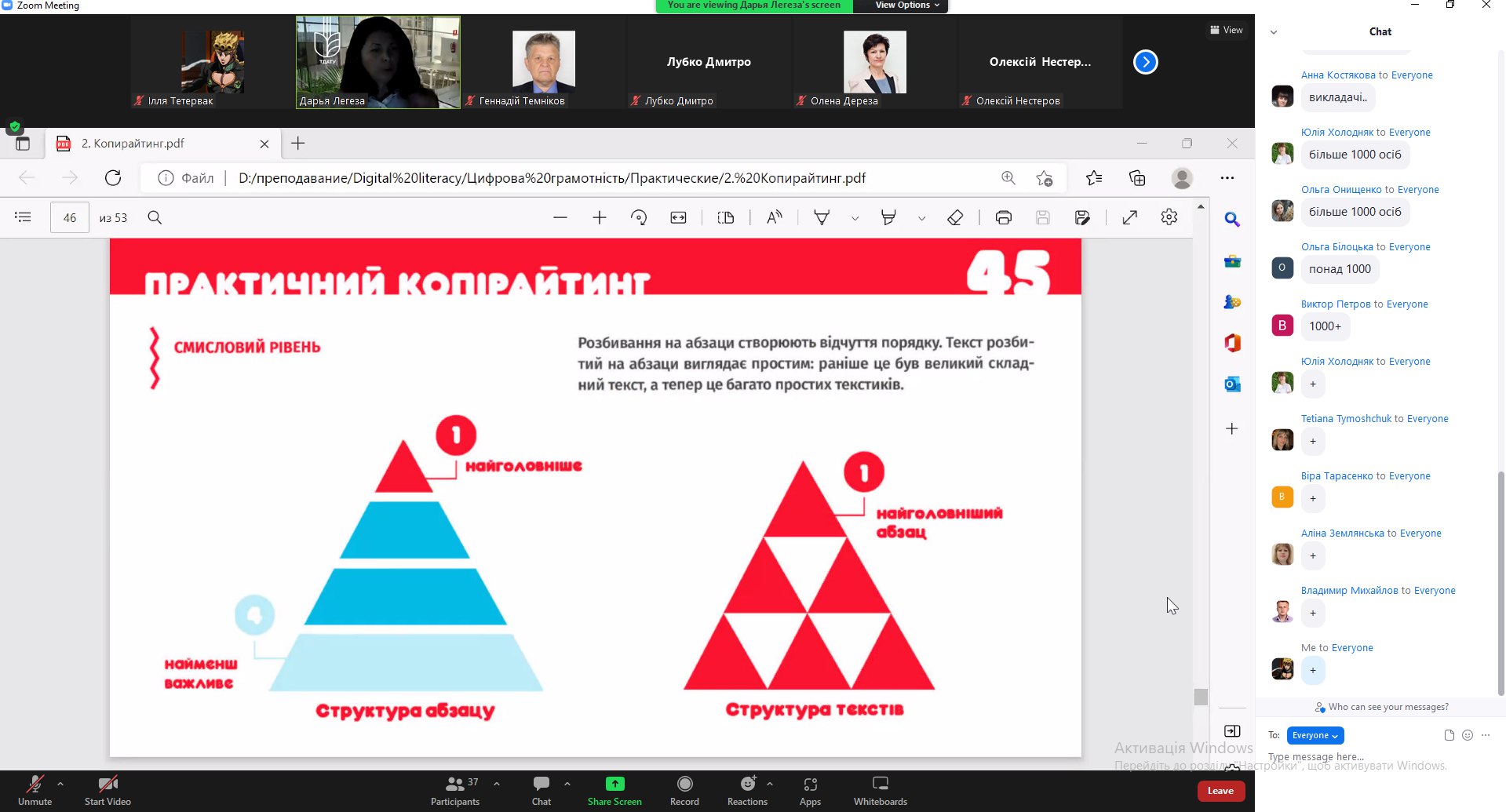1506x812 pixels.
Task: Start recording with Record button
Action: point(684,790)
